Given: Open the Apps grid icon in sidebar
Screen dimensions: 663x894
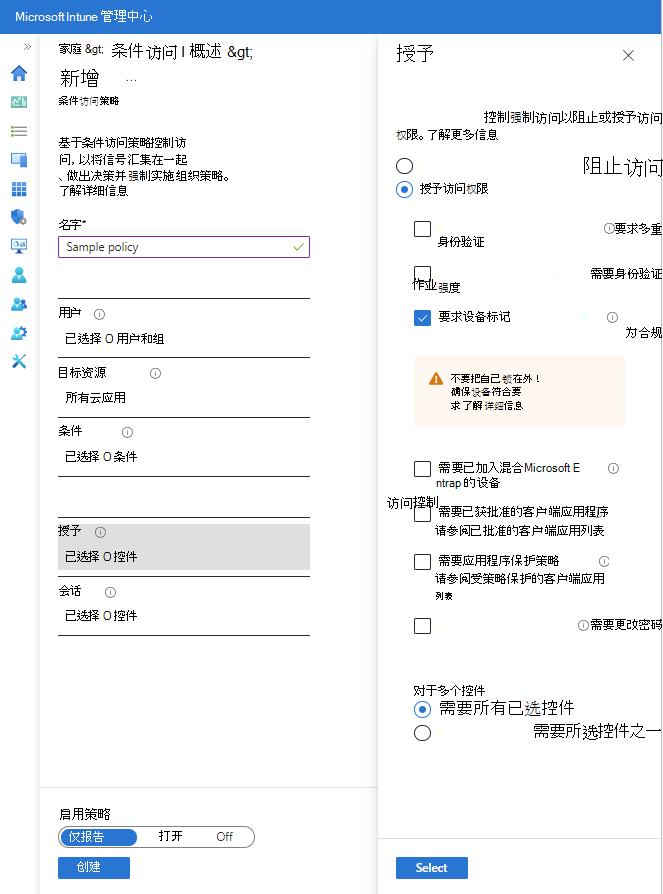Looking at the screenshot, I should [19, 189].
